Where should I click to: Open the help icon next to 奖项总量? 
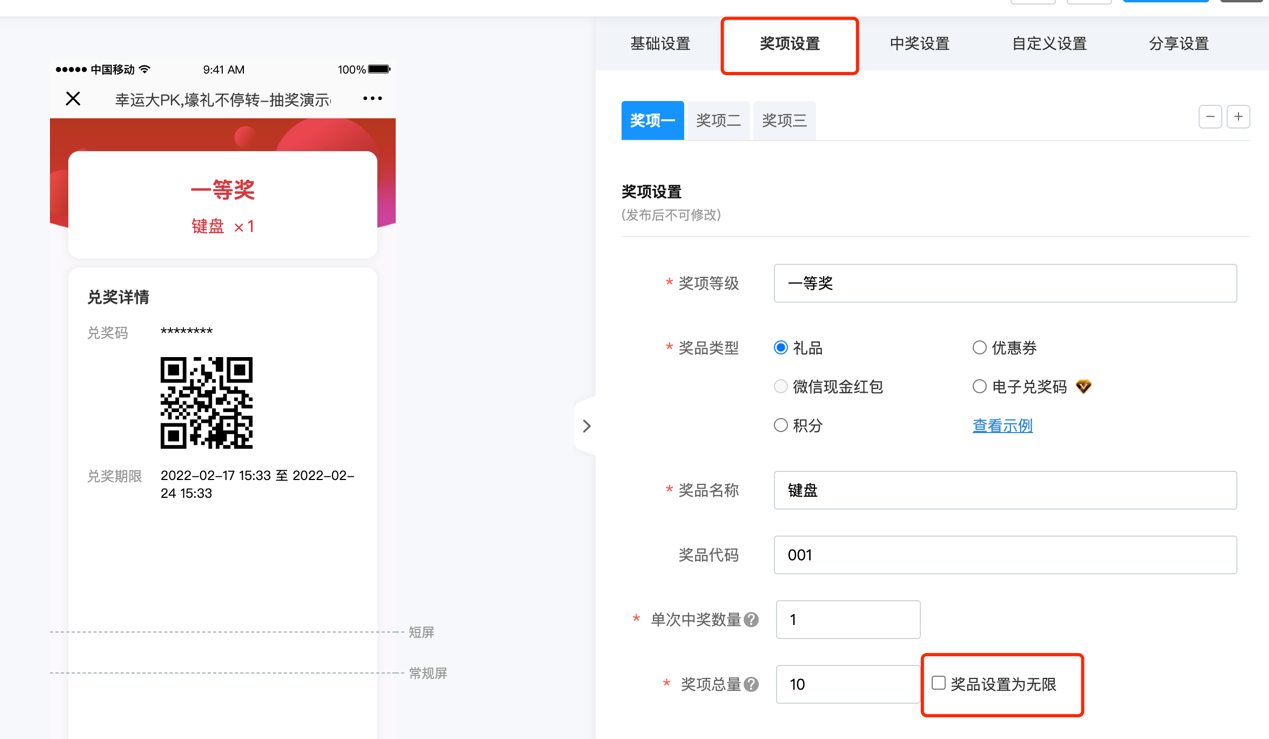pos(751,685)
